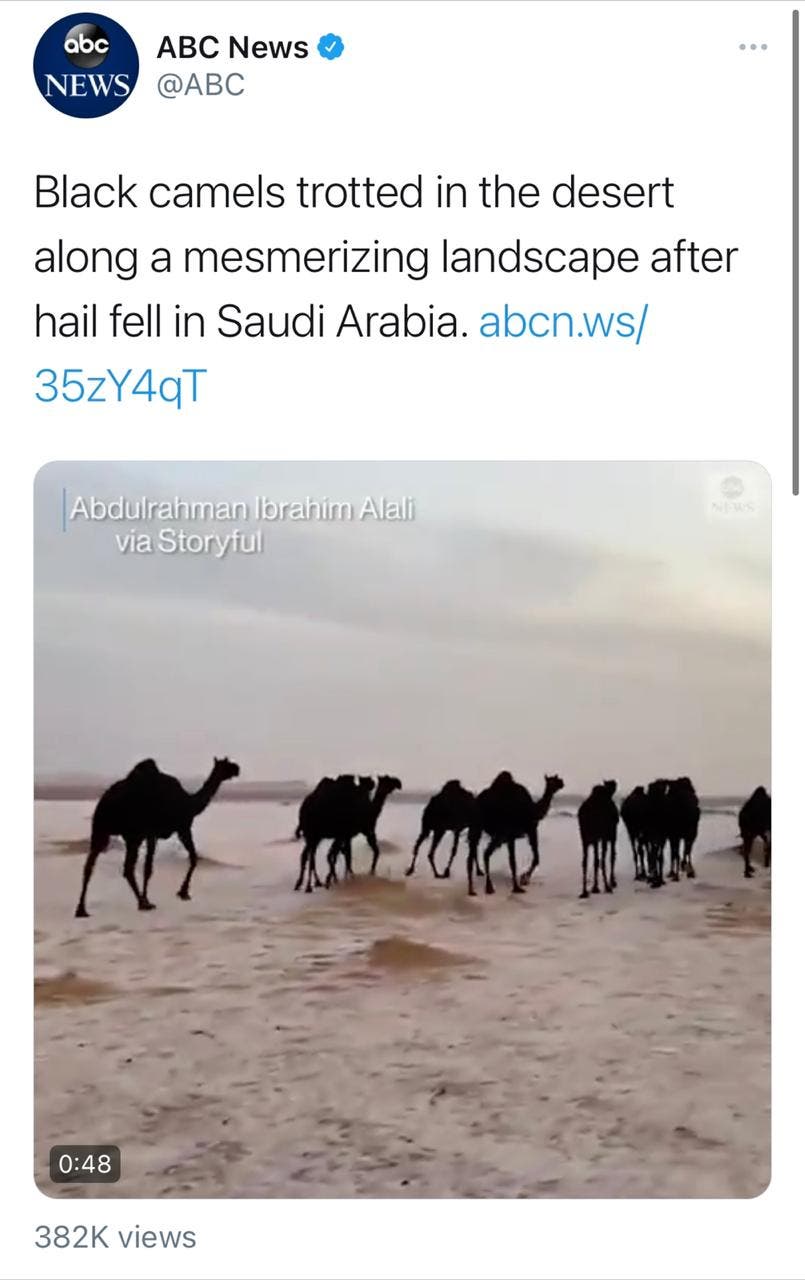Click the leading camel on the left
Image resolution: width=805 pixels, height=1280 pixels.
coord(157,834)
